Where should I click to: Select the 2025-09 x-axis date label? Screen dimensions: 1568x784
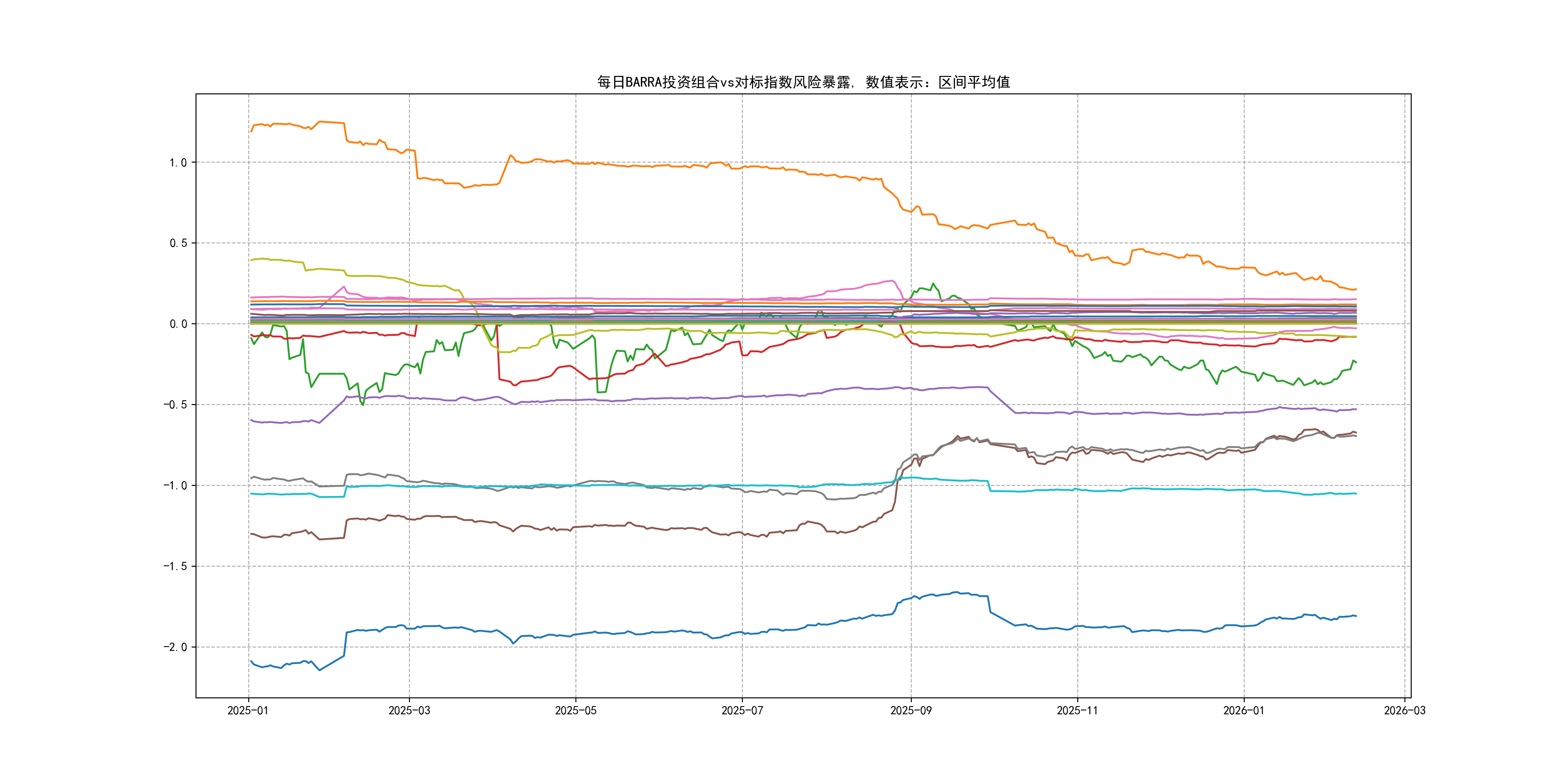(x=911, y=710)
